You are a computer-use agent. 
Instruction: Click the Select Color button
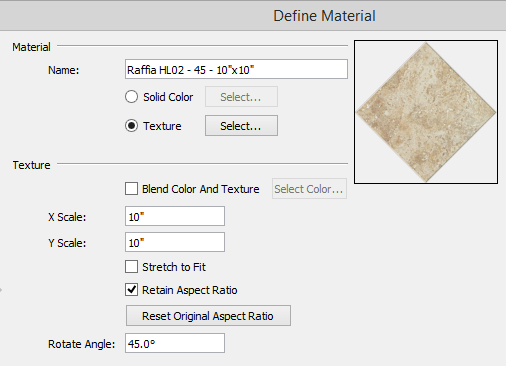click(309, 189)
